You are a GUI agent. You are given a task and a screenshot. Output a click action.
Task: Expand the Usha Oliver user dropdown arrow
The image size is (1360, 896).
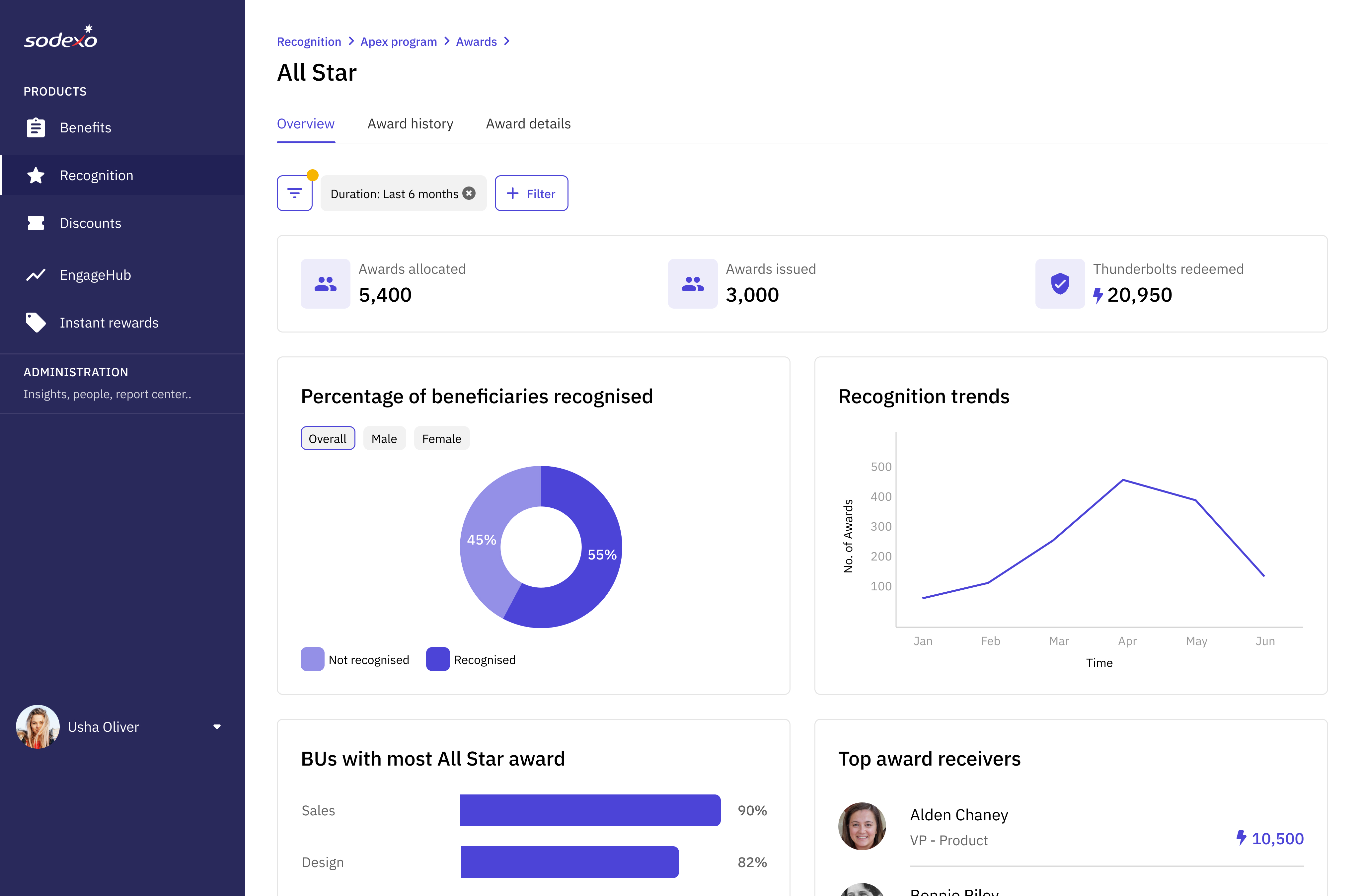pyautogui.click(x=217, y=727)
